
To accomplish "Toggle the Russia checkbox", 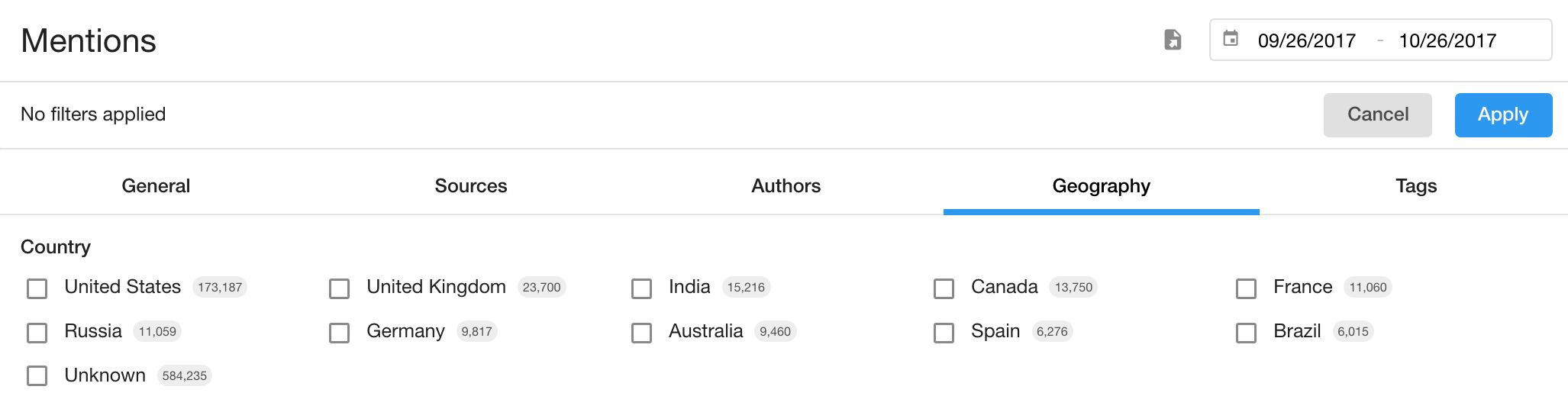I will (37, 333).
